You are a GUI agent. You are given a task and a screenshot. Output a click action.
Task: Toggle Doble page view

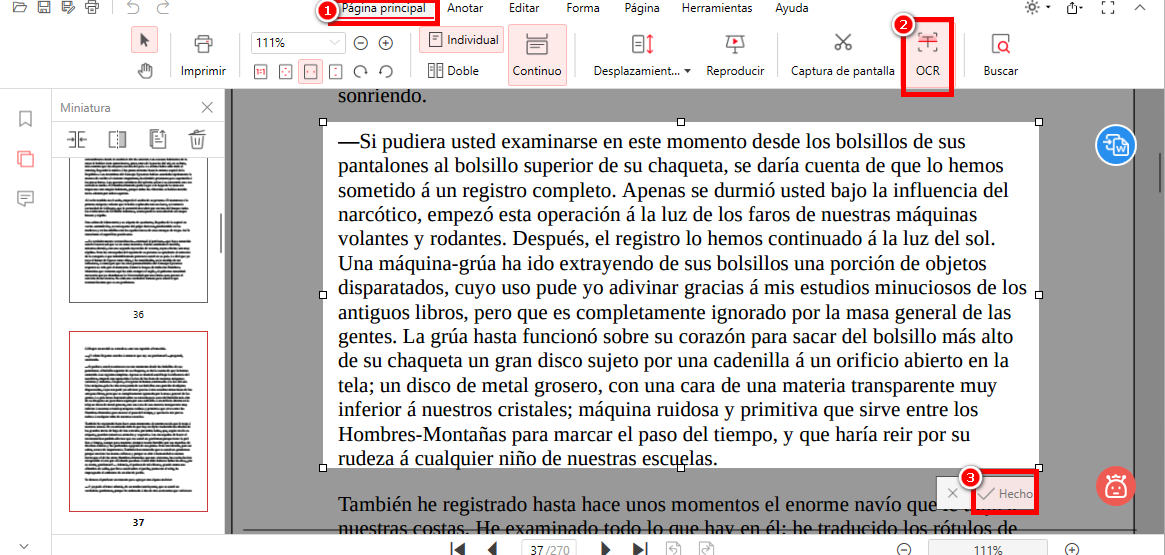[453, 71]
